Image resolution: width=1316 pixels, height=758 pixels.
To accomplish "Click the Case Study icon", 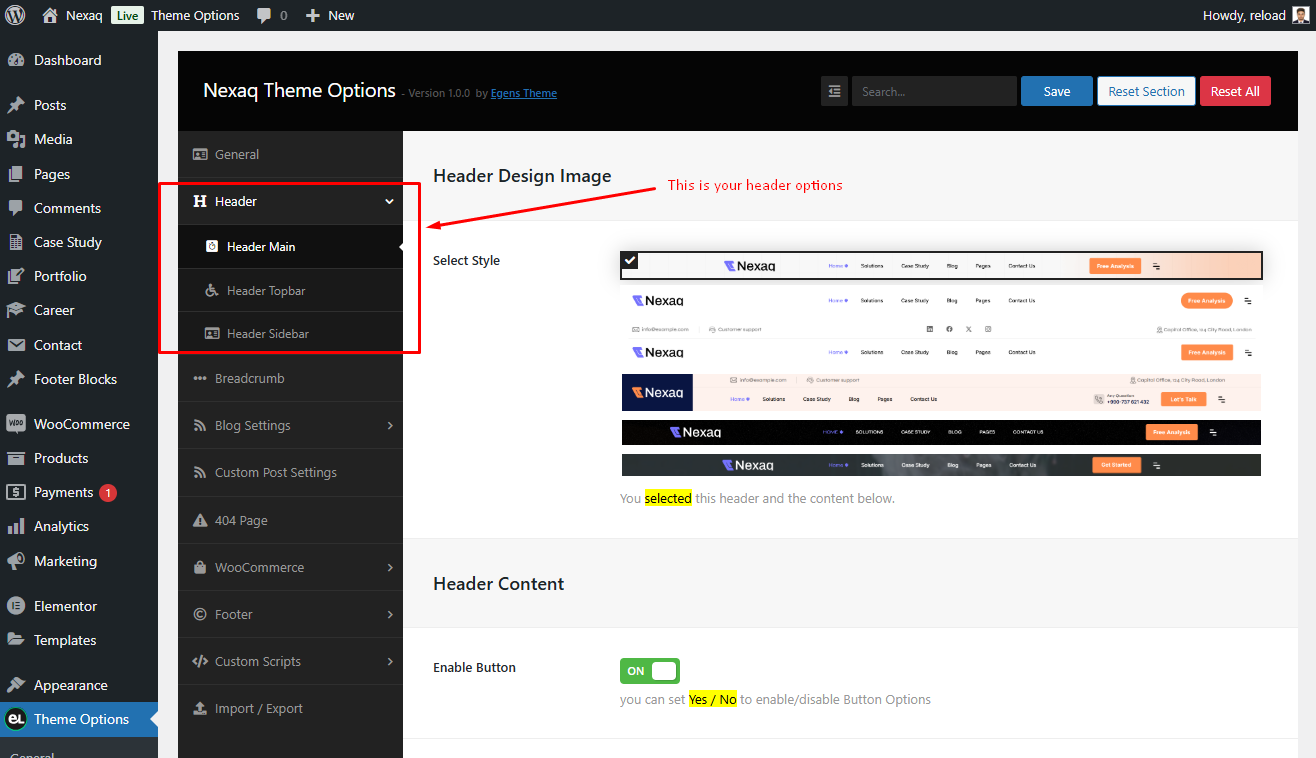I will [16, 242].
